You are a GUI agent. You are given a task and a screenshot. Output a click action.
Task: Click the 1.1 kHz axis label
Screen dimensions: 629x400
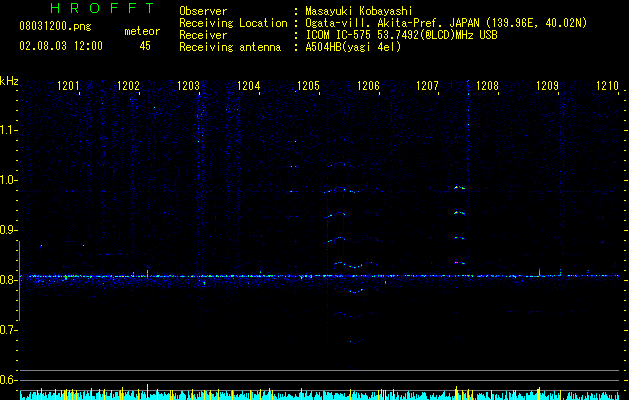click(x=9, y=130)
